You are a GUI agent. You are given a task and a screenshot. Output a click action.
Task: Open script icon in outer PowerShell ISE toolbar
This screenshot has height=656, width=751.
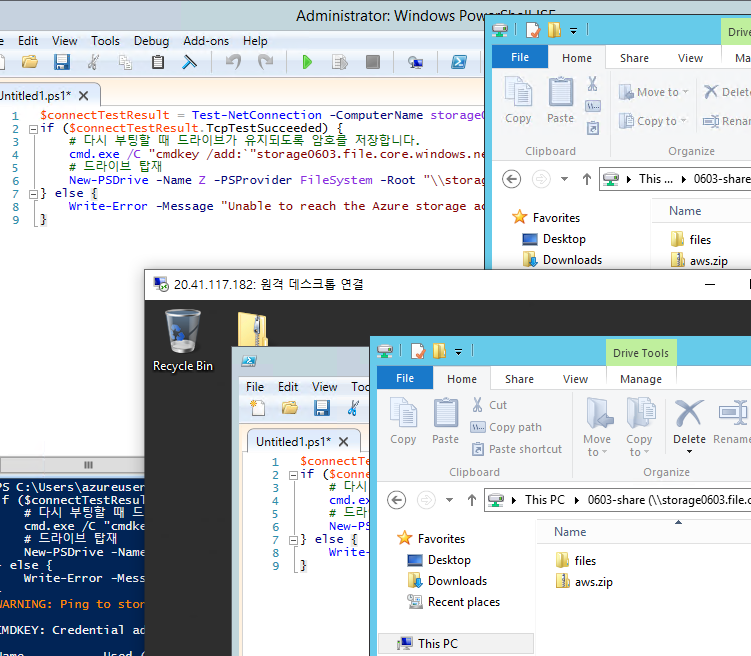(x=30, y=62)
